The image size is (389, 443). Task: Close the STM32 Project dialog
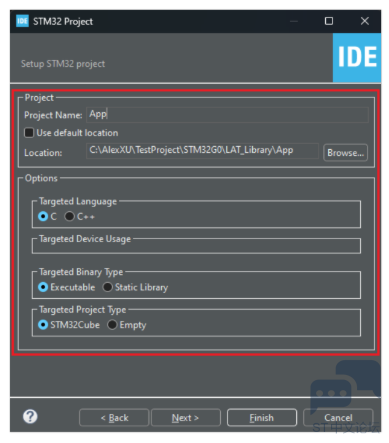coord(365,21)
